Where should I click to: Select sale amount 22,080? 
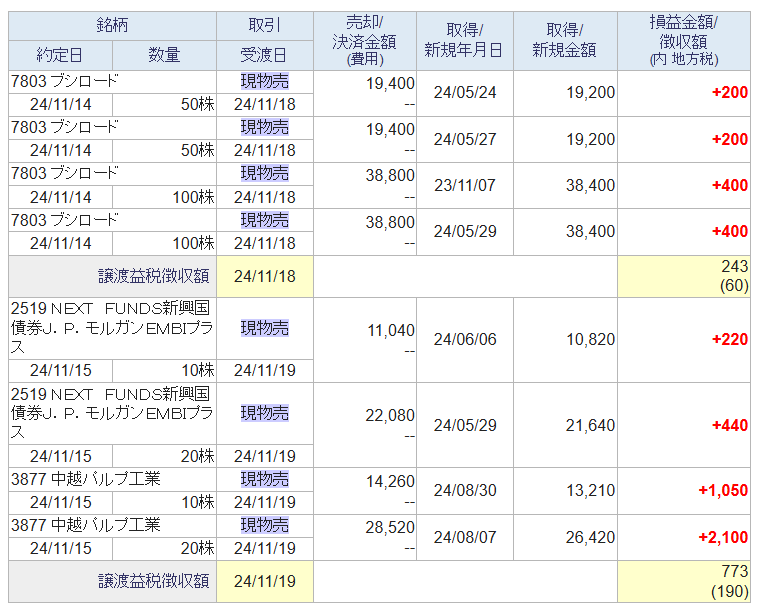[390, 416]
